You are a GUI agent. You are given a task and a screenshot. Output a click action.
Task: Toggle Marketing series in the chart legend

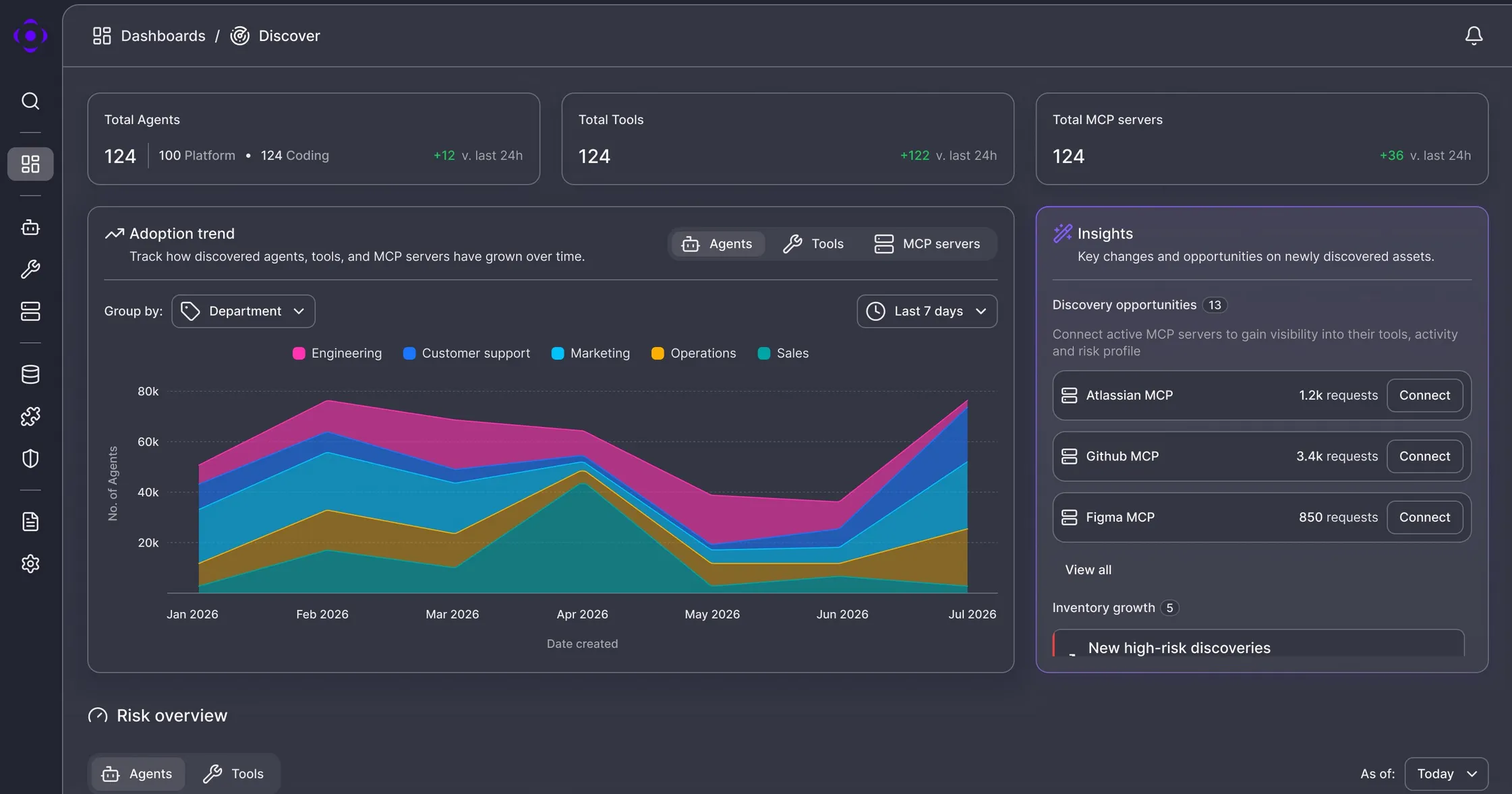(x=591, y=353)
